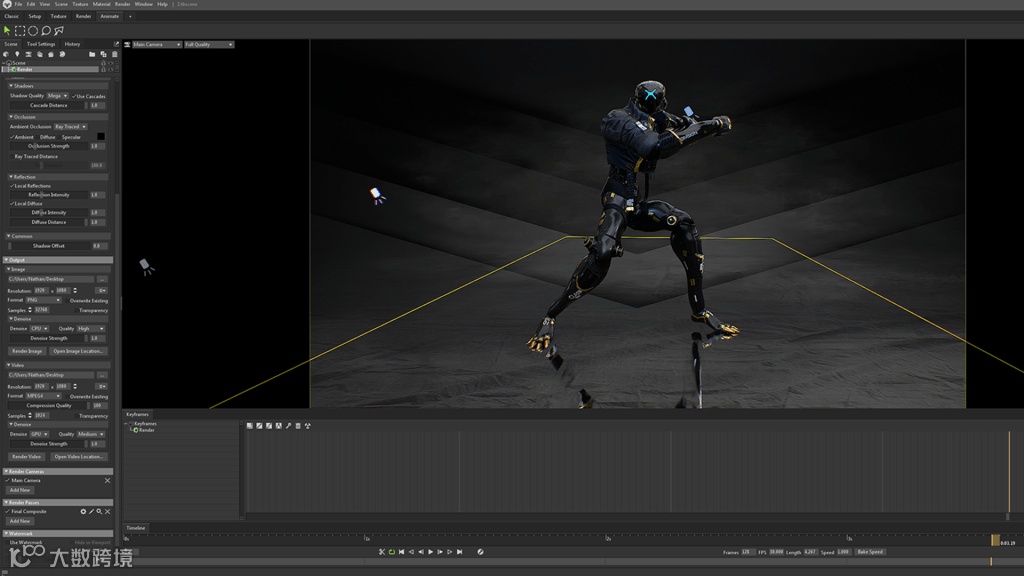Disable the Local Reflections checkbox

click(x=12, y=186)
